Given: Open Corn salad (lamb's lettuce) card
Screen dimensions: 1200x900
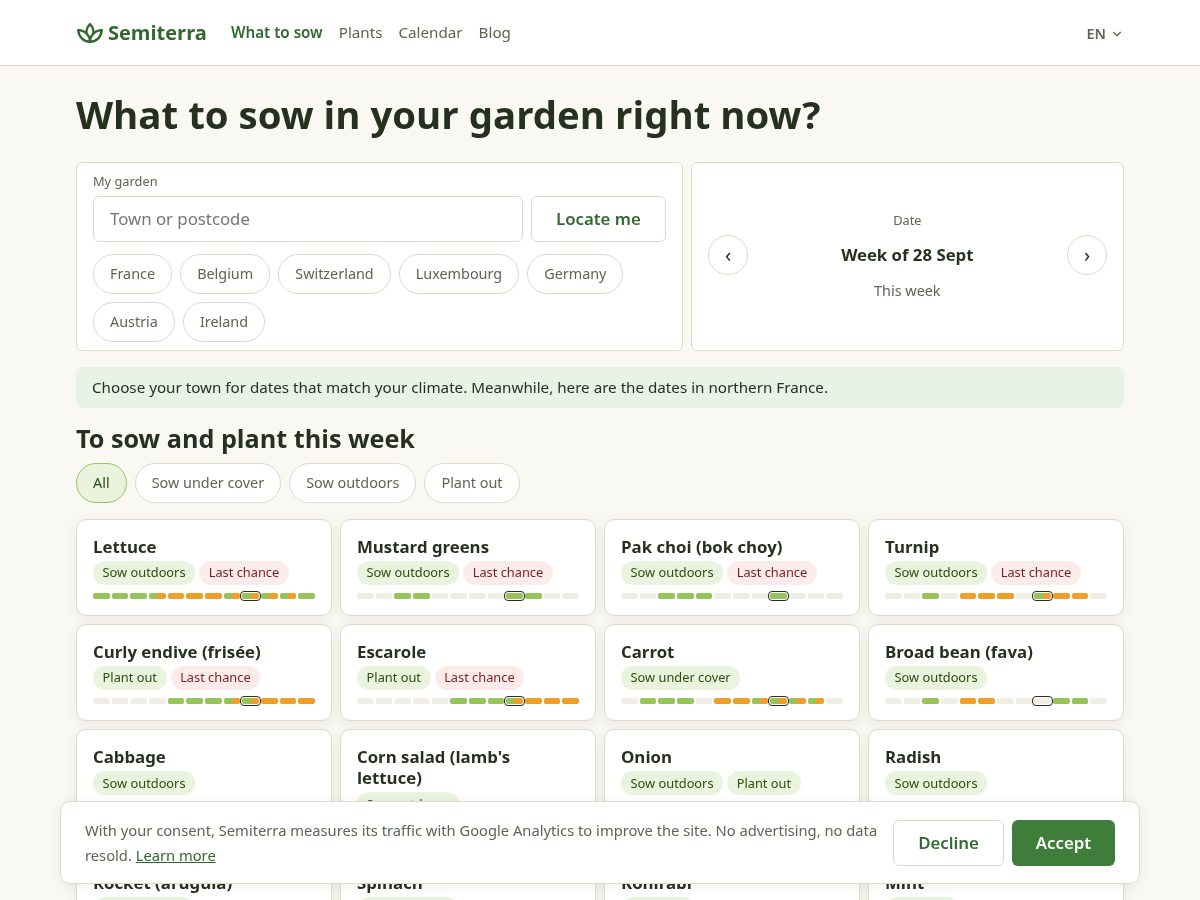Looking at the screenshot, I should [468, 766].
